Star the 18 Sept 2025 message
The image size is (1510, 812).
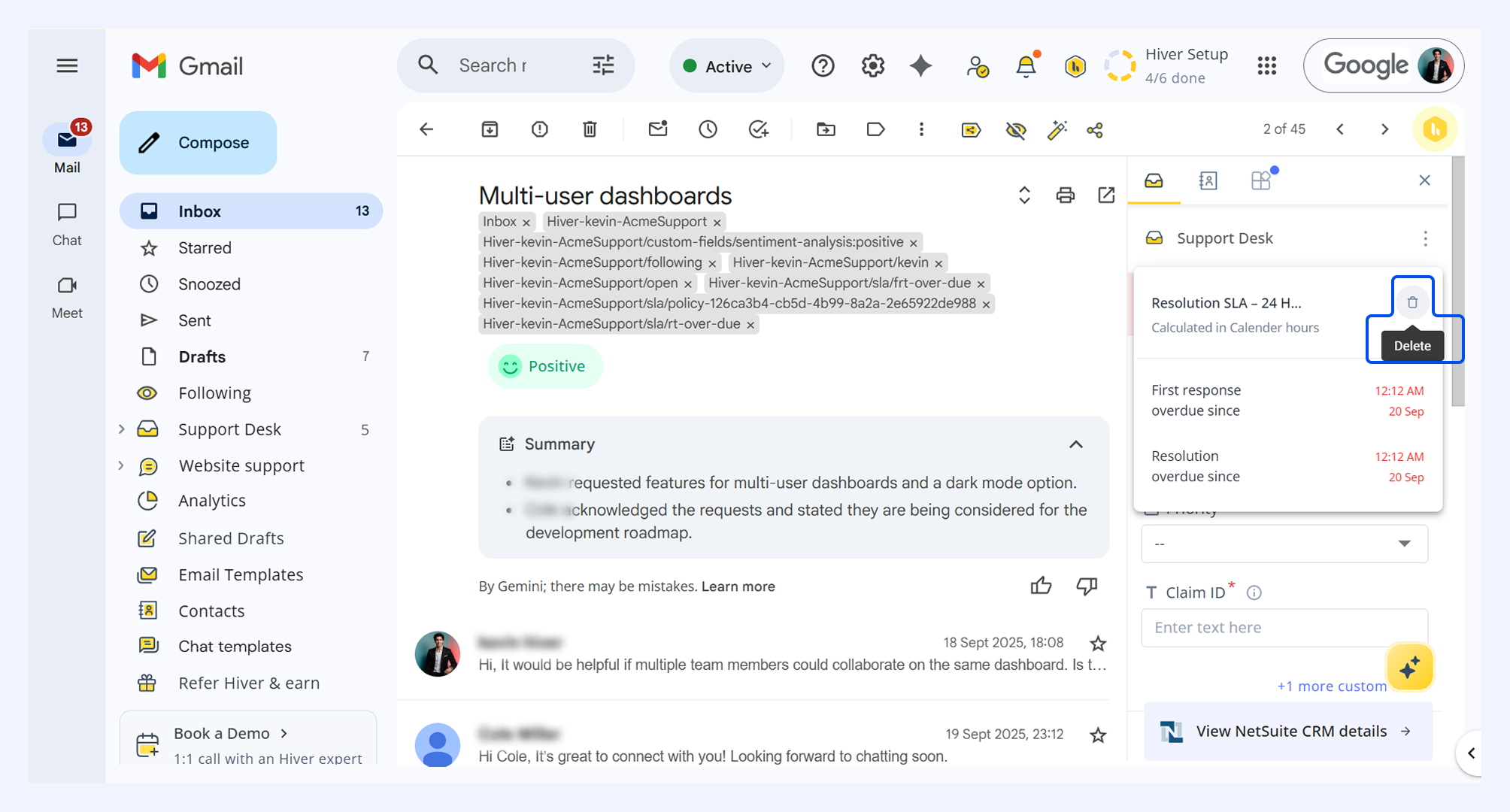click(x=1098, y=644)
